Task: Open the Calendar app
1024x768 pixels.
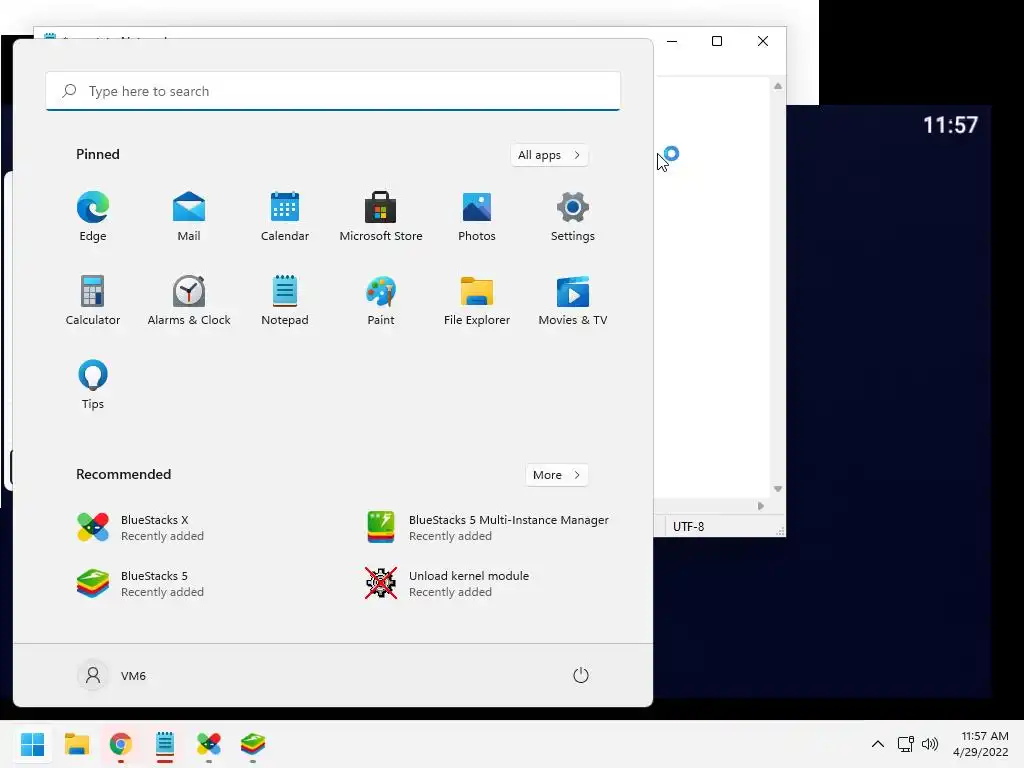Action: 285,217
